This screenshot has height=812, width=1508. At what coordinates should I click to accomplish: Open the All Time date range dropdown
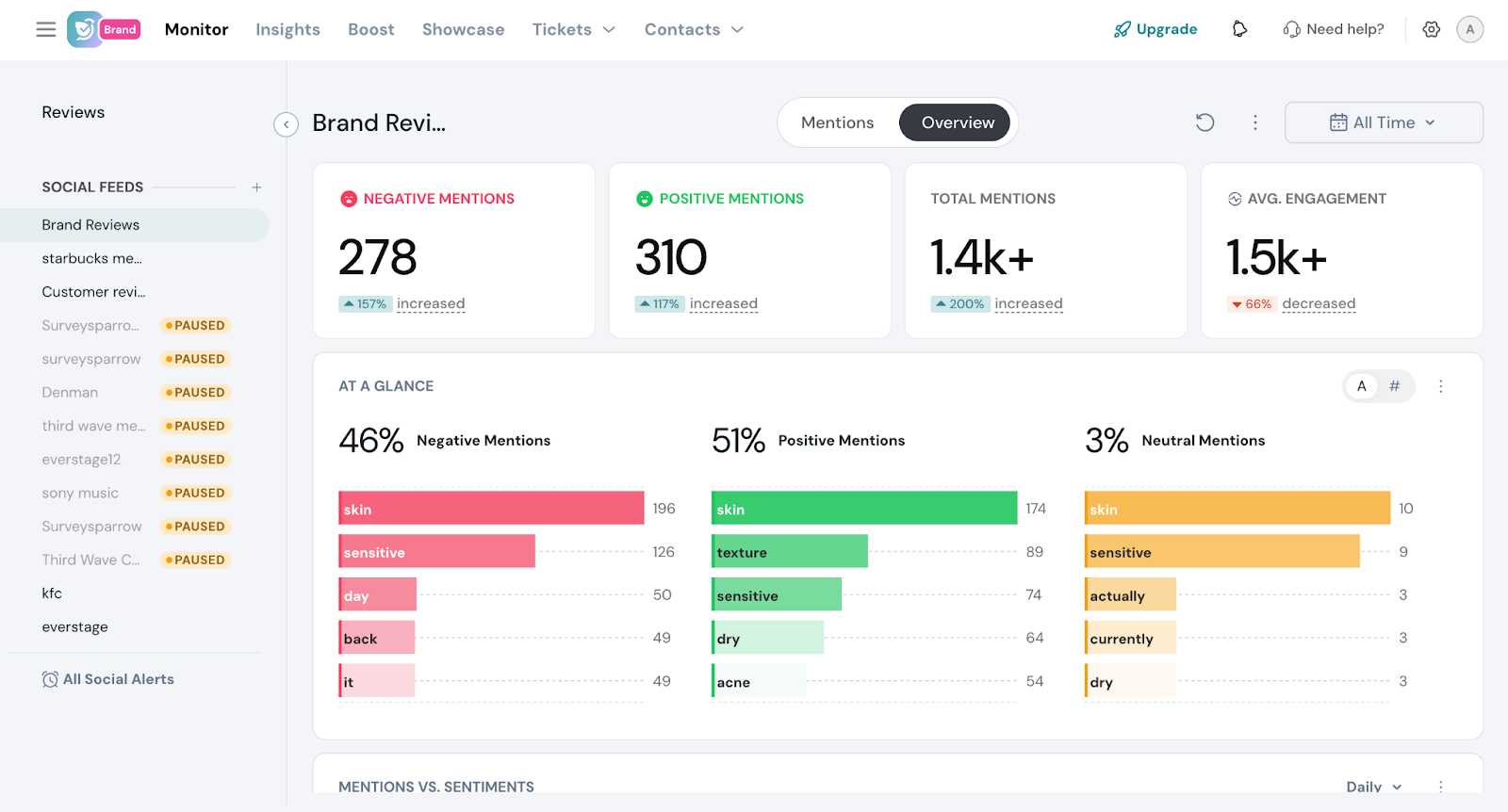click(1383, 122)
